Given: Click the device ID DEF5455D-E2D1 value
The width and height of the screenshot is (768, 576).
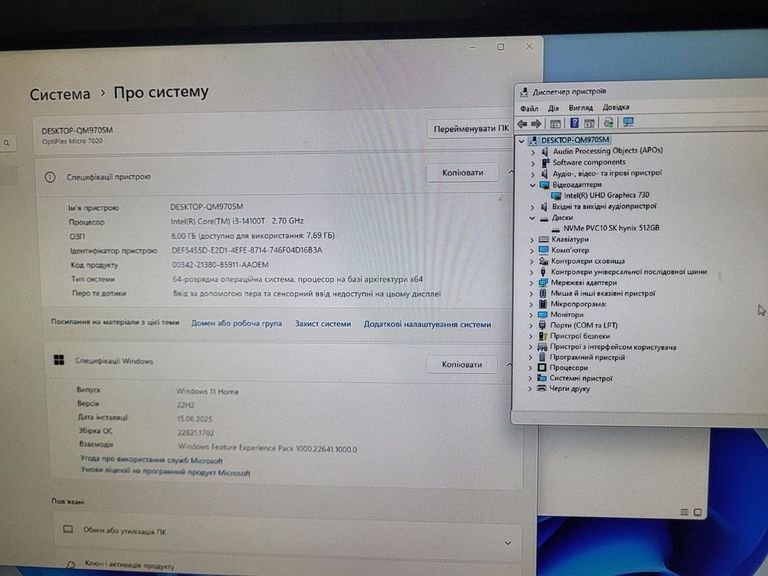Looking at the screenshot, I should [247, 250].
